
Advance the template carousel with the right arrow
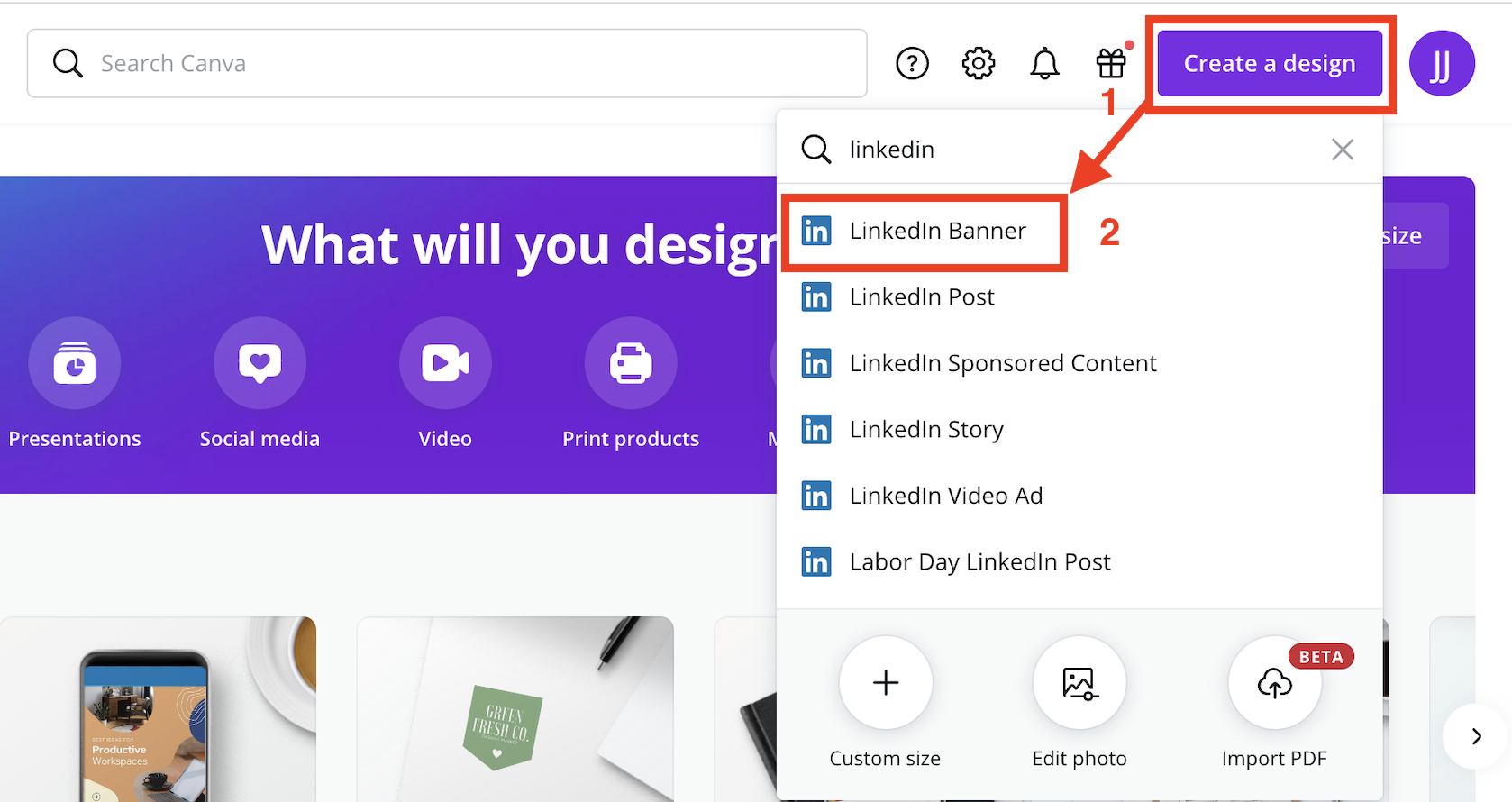1476,736
